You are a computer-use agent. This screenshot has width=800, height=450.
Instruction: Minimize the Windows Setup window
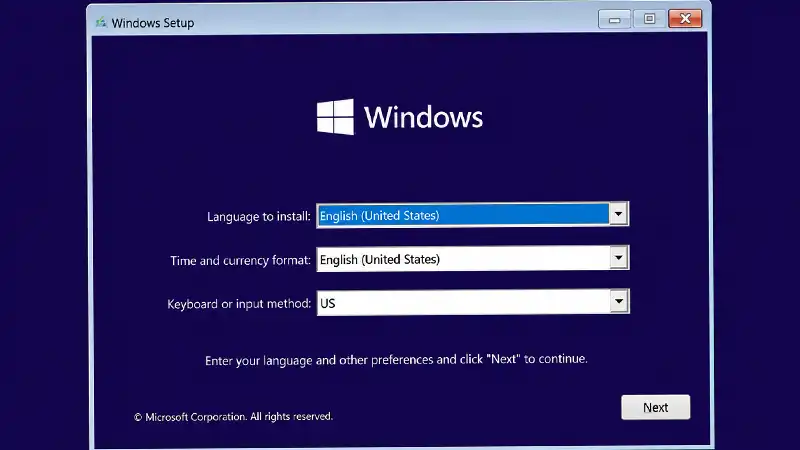[x=614, y=19]
